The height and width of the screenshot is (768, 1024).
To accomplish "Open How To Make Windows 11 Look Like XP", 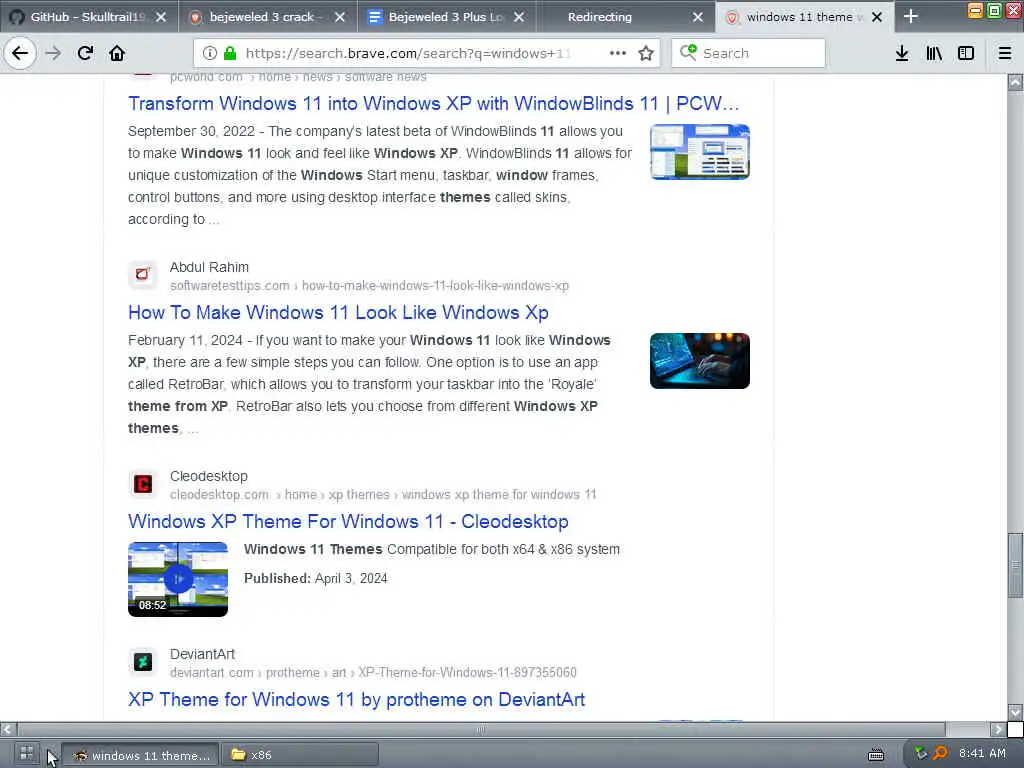I will pyautogui.click(x=338, y=312).
